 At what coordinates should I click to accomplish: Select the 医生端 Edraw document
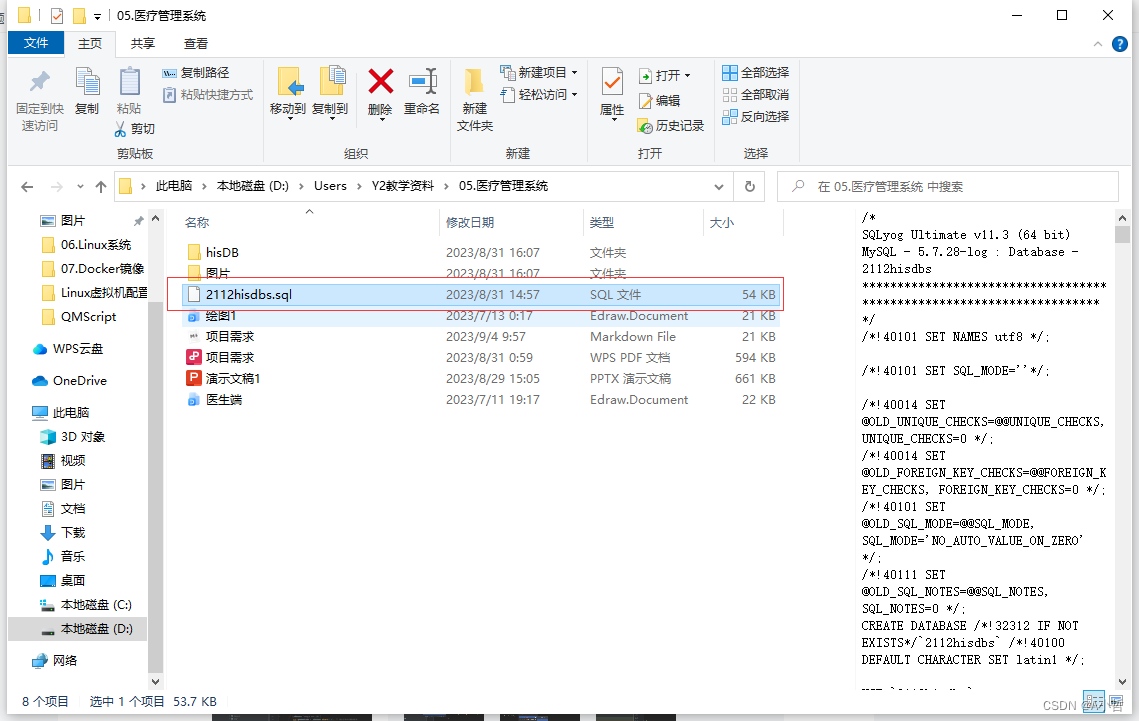click(x=481, y=400)
